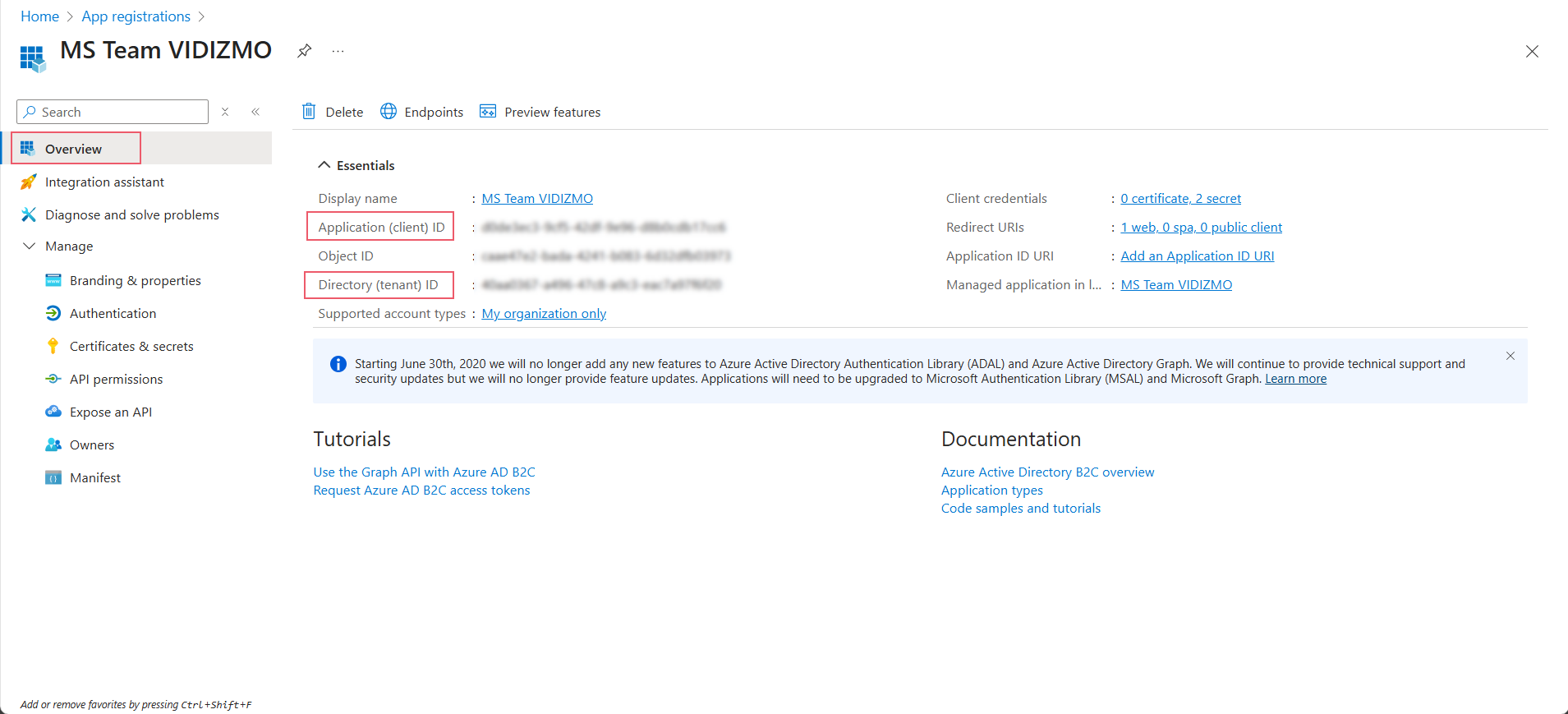Open Certificates & secrets page
Image resolution: width=1568 pixels, height=714 pixels.
[x=131, y=347]
